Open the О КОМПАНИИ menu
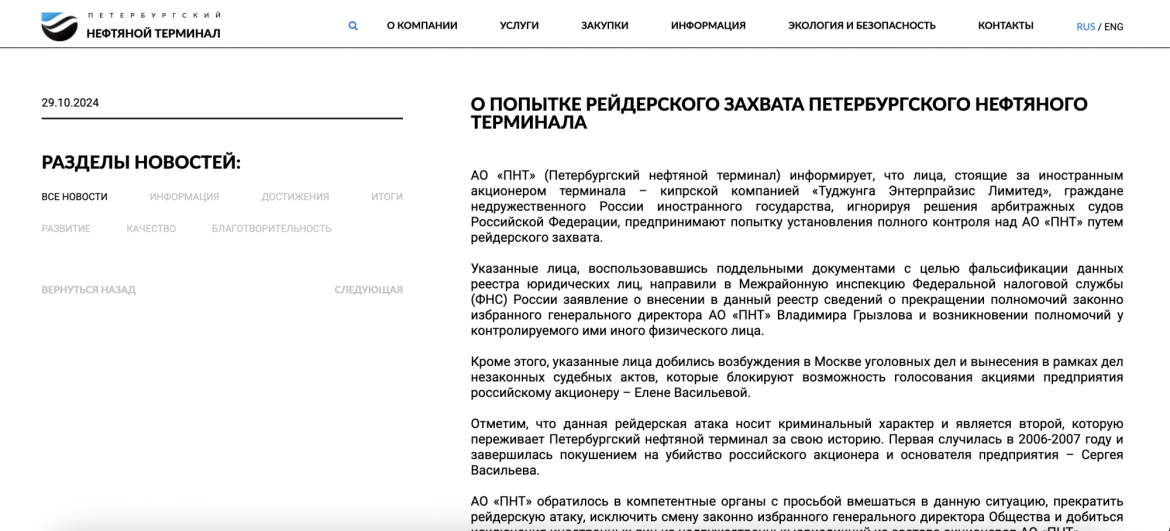The width and height of the screenshot is (1170, 531). click(422, 26)
